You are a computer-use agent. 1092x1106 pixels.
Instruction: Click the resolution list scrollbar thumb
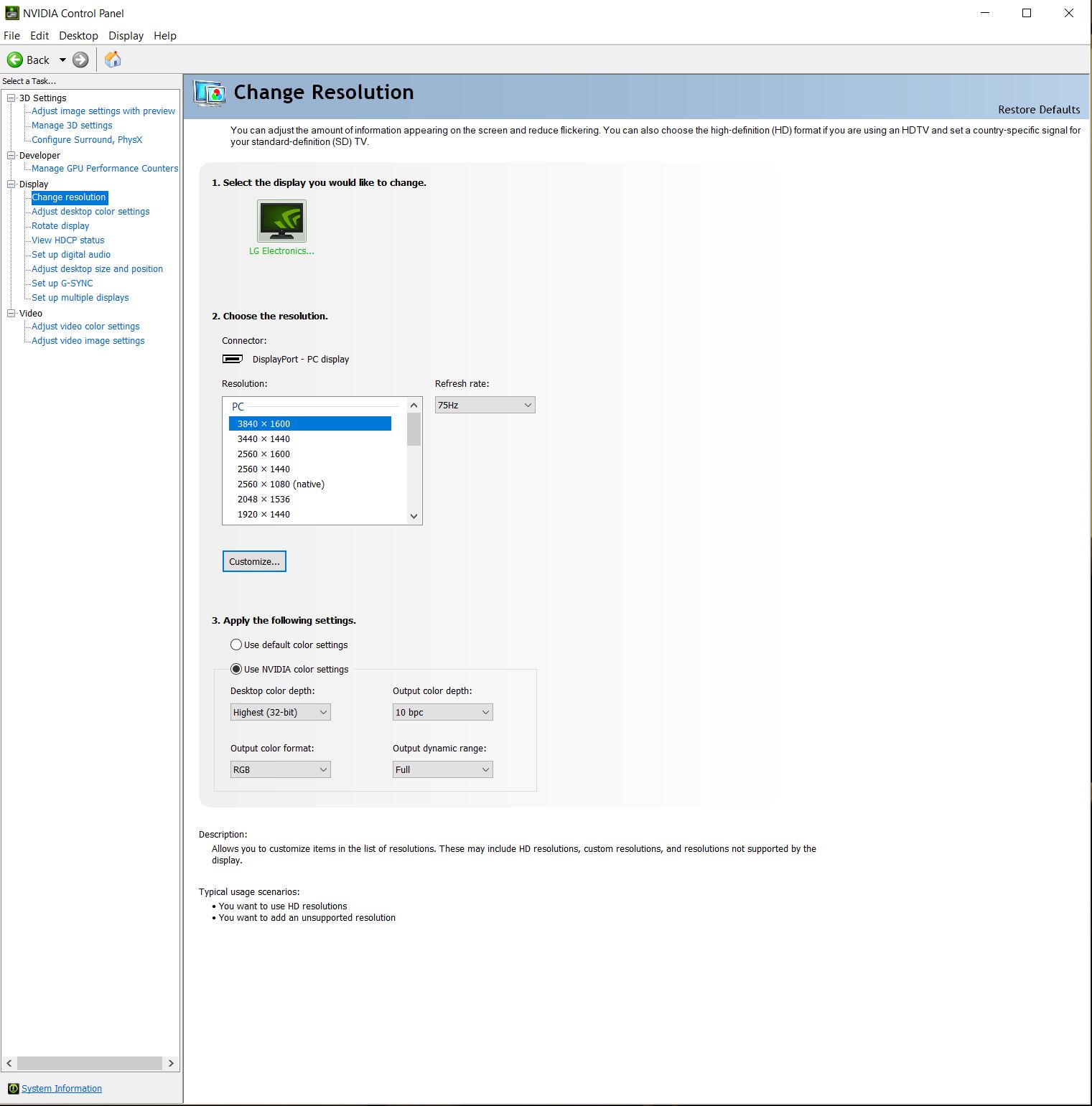(414, 429)
